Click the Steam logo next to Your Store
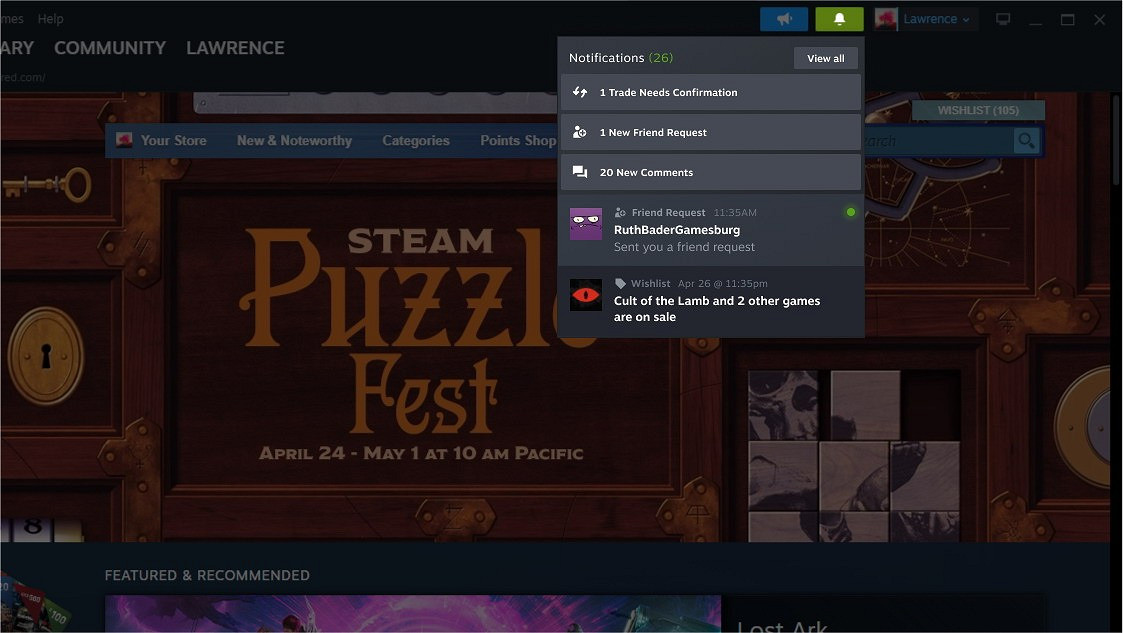 point(123,140)
